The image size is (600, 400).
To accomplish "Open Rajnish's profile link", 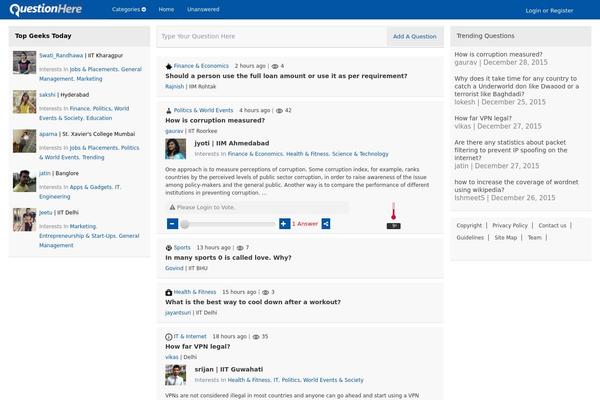I will [x=174, y=87].
